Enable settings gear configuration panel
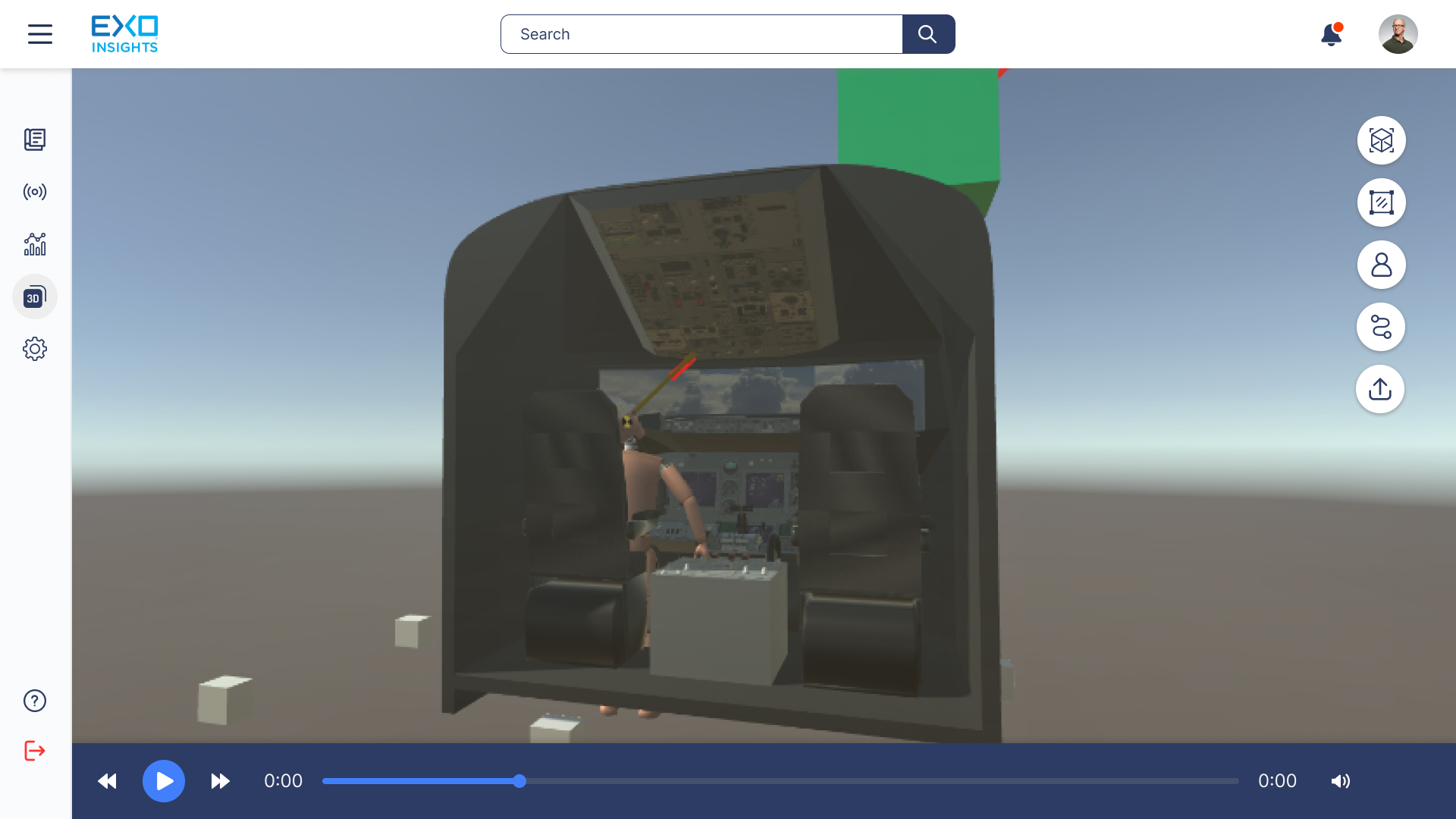This screenshot has width=1456, height=819. [34, 349]
